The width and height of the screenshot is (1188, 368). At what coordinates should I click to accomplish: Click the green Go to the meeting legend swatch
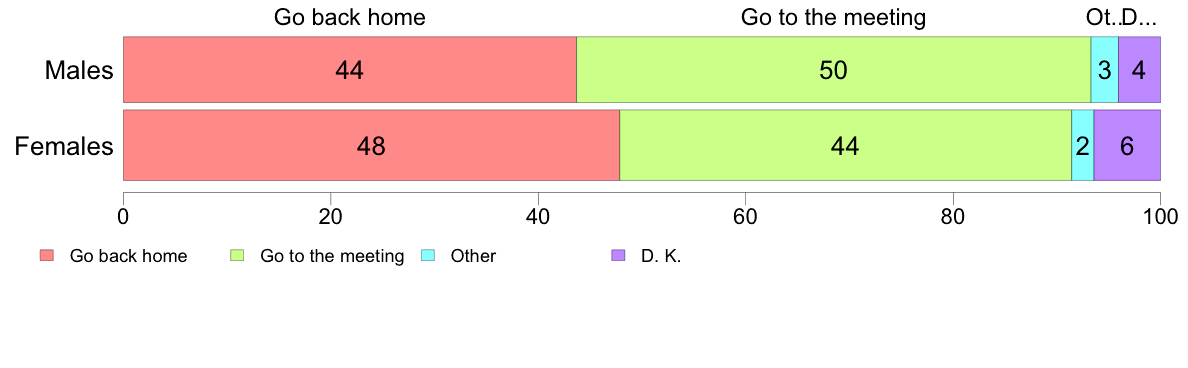pyautogui.click(x=237, y=256)
